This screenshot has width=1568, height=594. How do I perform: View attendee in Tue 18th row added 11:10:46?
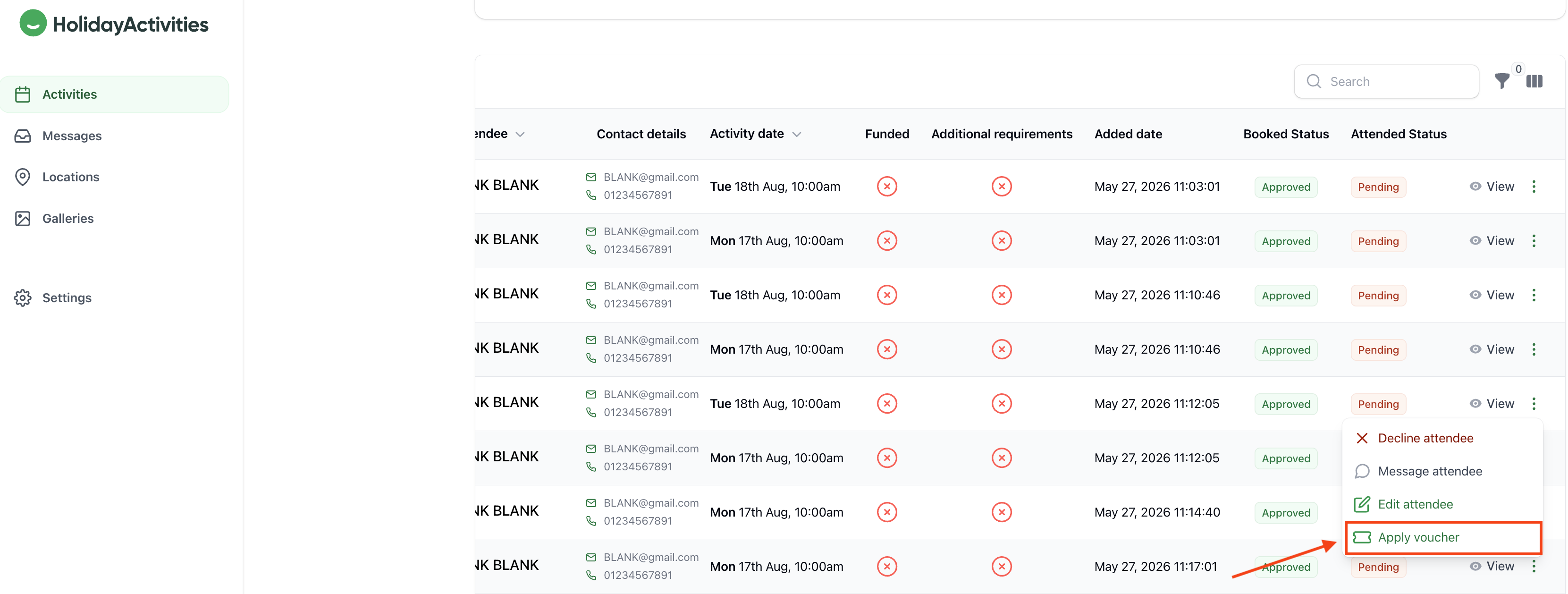click(x=1492, y=295)
